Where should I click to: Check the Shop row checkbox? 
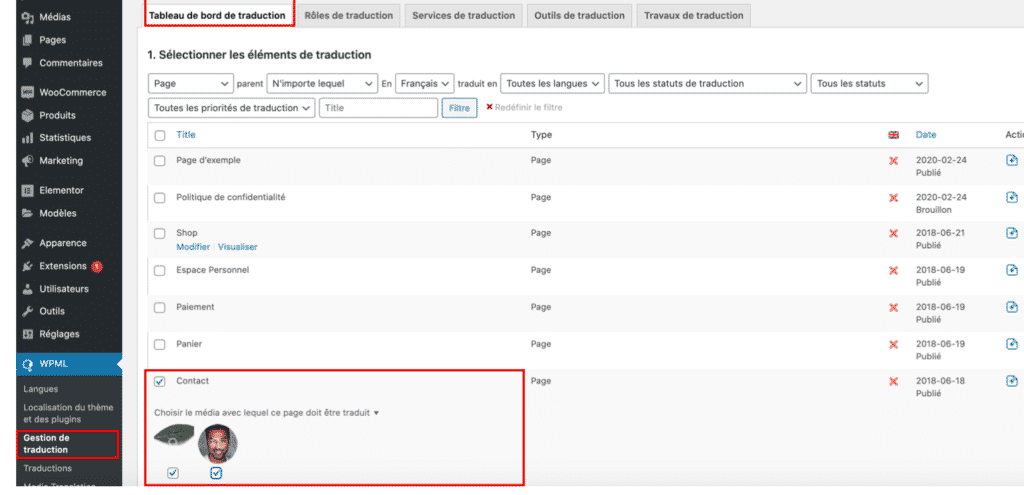(x=160, y=234)
